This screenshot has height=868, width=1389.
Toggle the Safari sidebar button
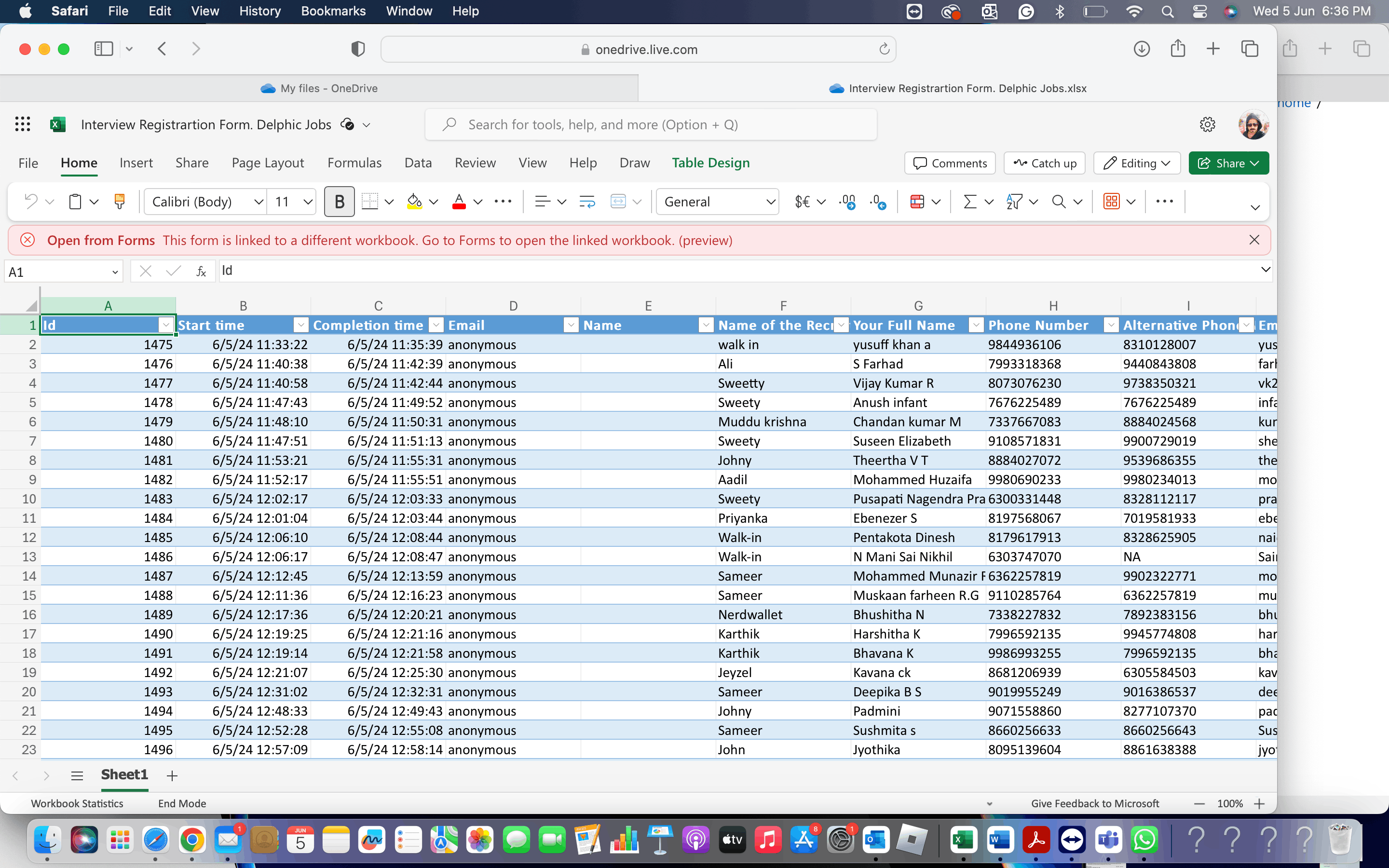point(103,49)
